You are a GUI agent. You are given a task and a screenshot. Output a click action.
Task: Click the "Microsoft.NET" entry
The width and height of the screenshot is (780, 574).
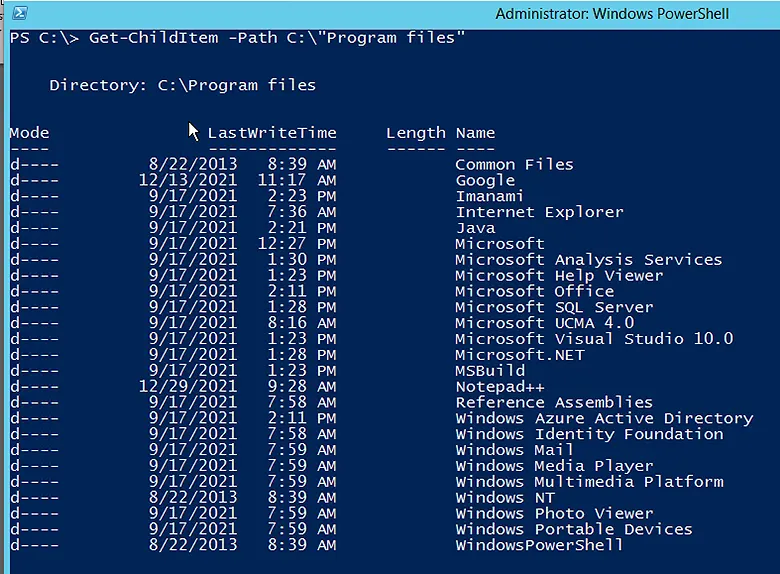tap(520, 355)
